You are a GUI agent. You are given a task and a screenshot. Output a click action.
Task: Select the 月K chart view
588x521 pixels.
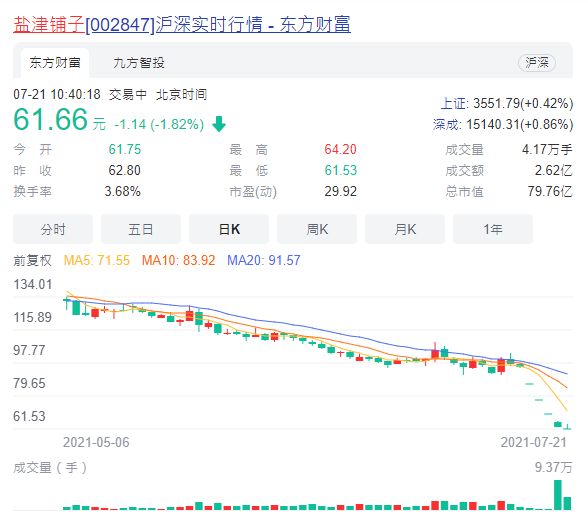coord(405,229)
